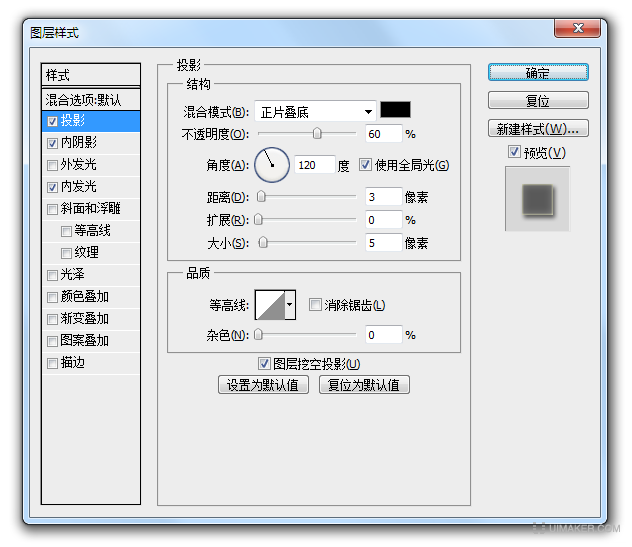Viewport: 632px width, 547px height.
Task: Enable the 描边 style checkbox
Action: pyautogui.click(x=52, y=364)
